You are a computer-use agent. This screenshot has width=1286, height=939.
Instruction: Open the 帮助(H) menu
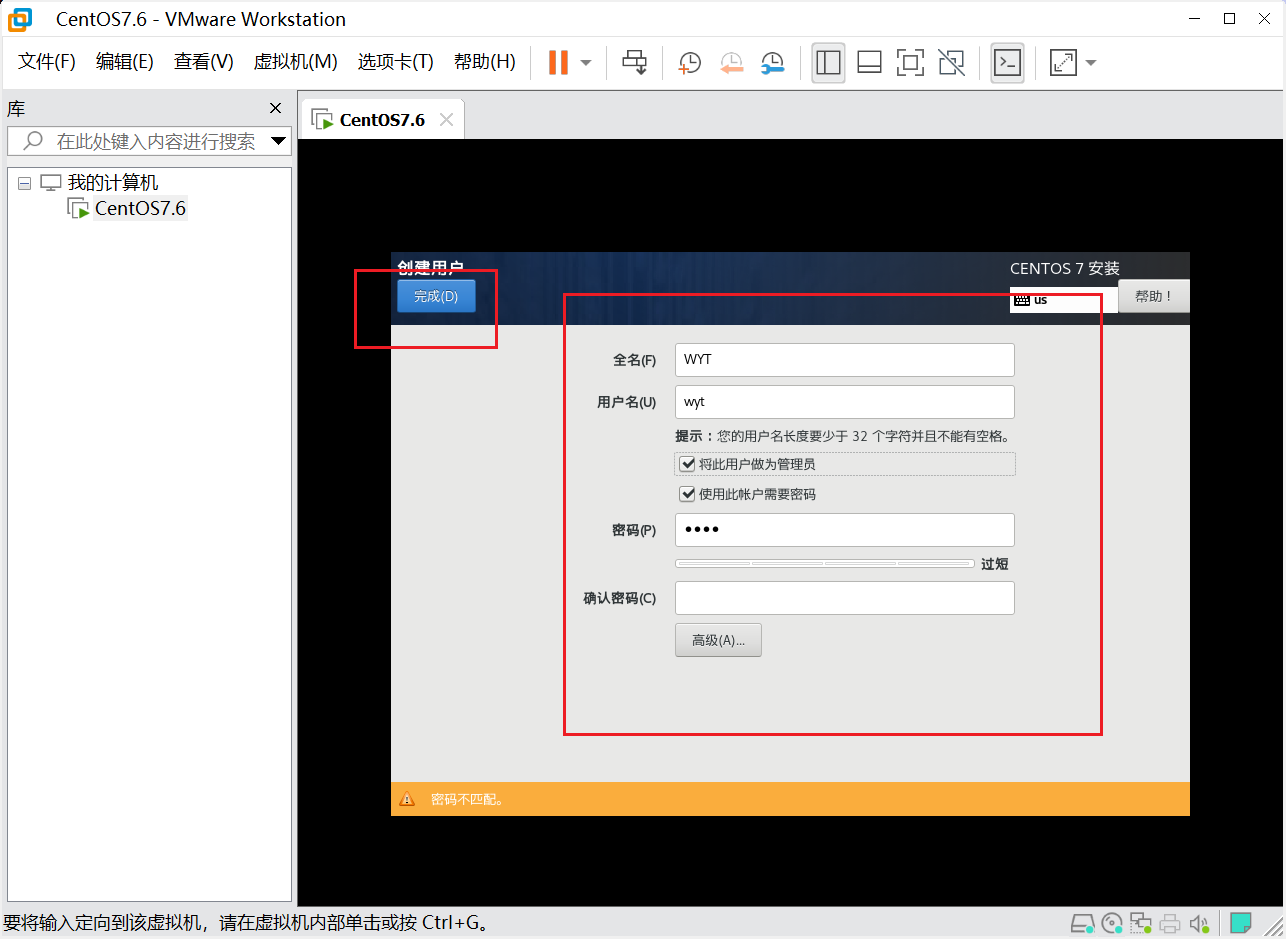pyautogui.click(x=485, y=62)
